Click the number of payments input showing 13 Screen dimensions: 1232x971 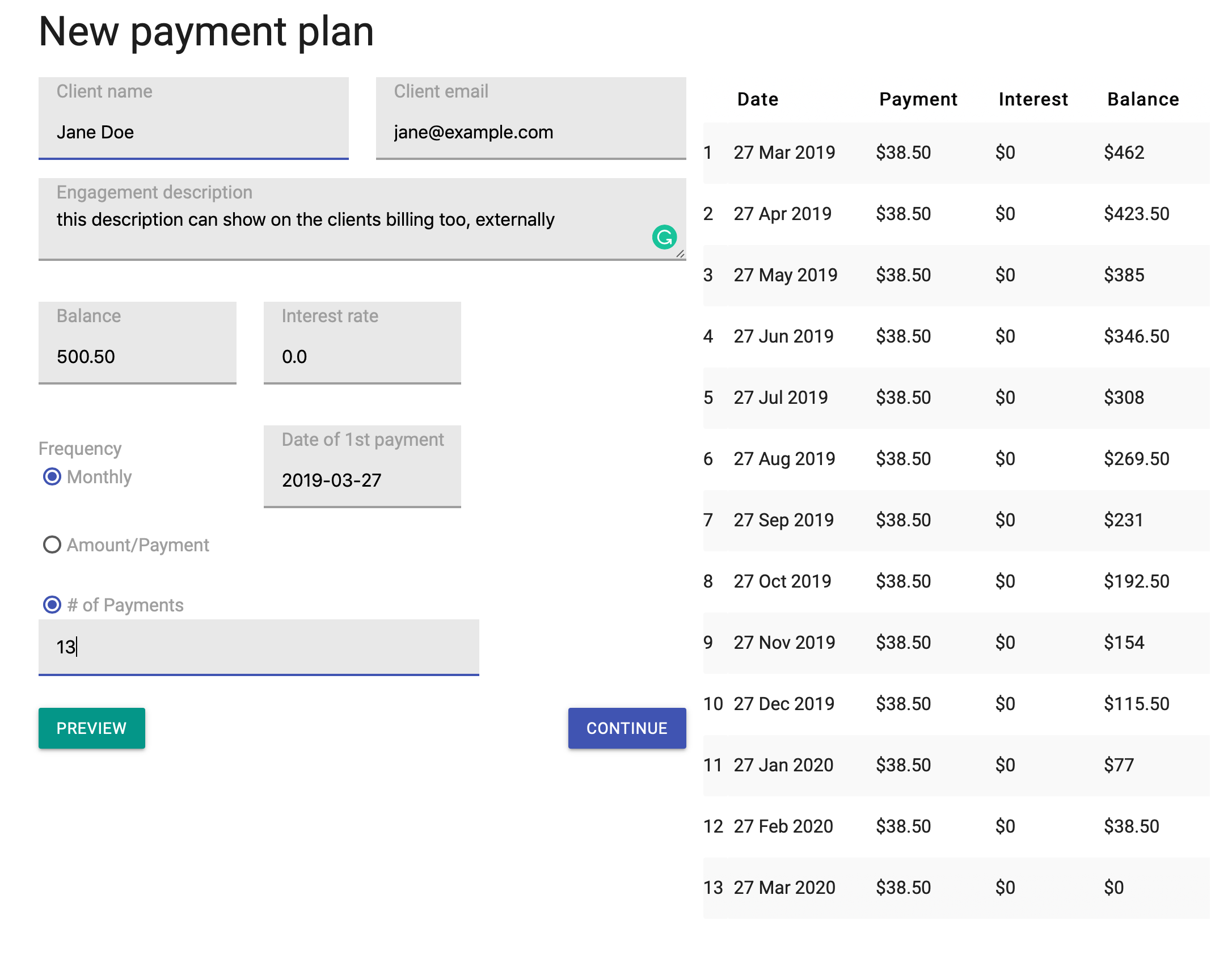coord(258,647)
